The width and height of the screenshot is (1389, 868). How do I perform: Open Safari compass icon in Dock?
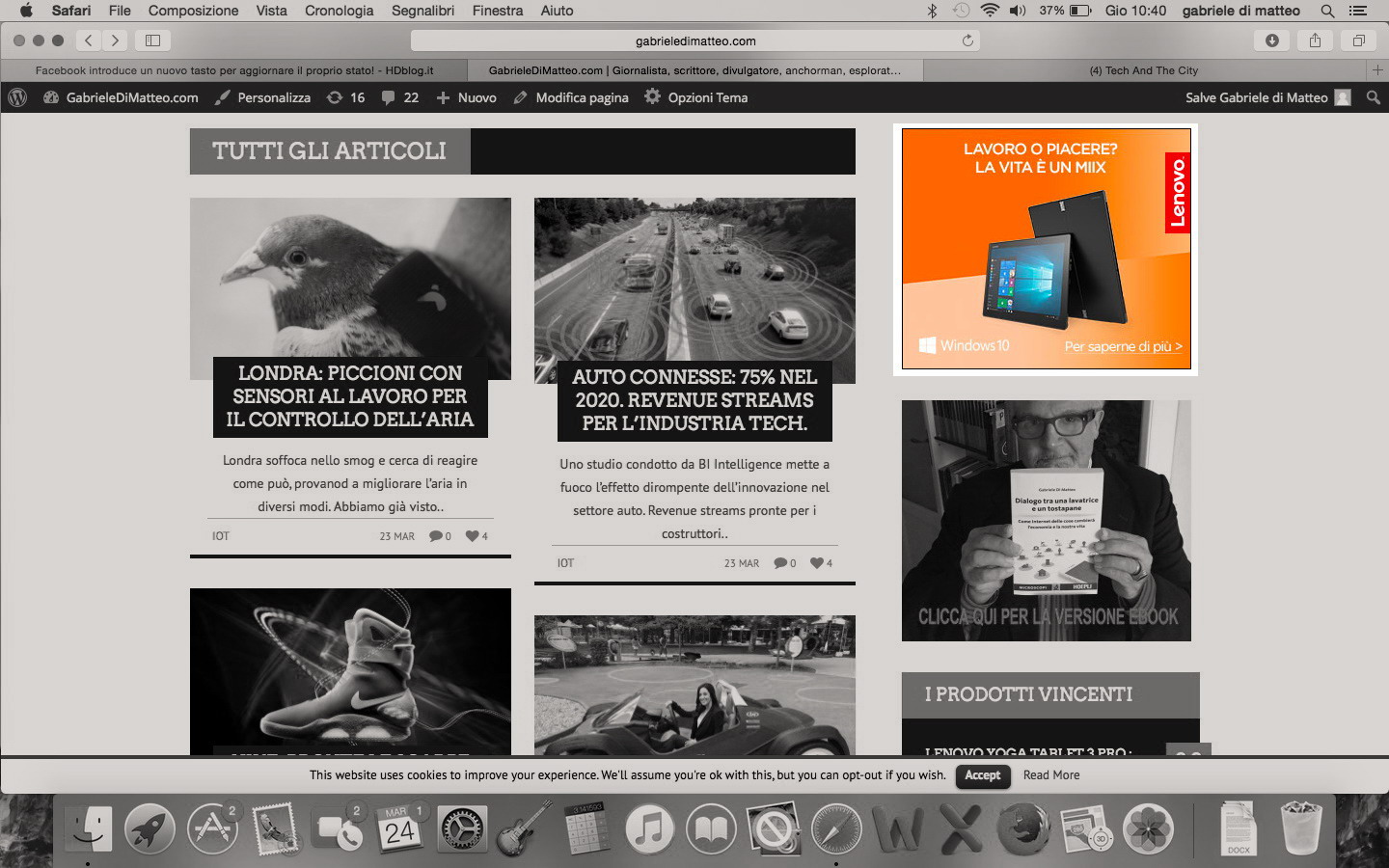click(x=836, y=828)
